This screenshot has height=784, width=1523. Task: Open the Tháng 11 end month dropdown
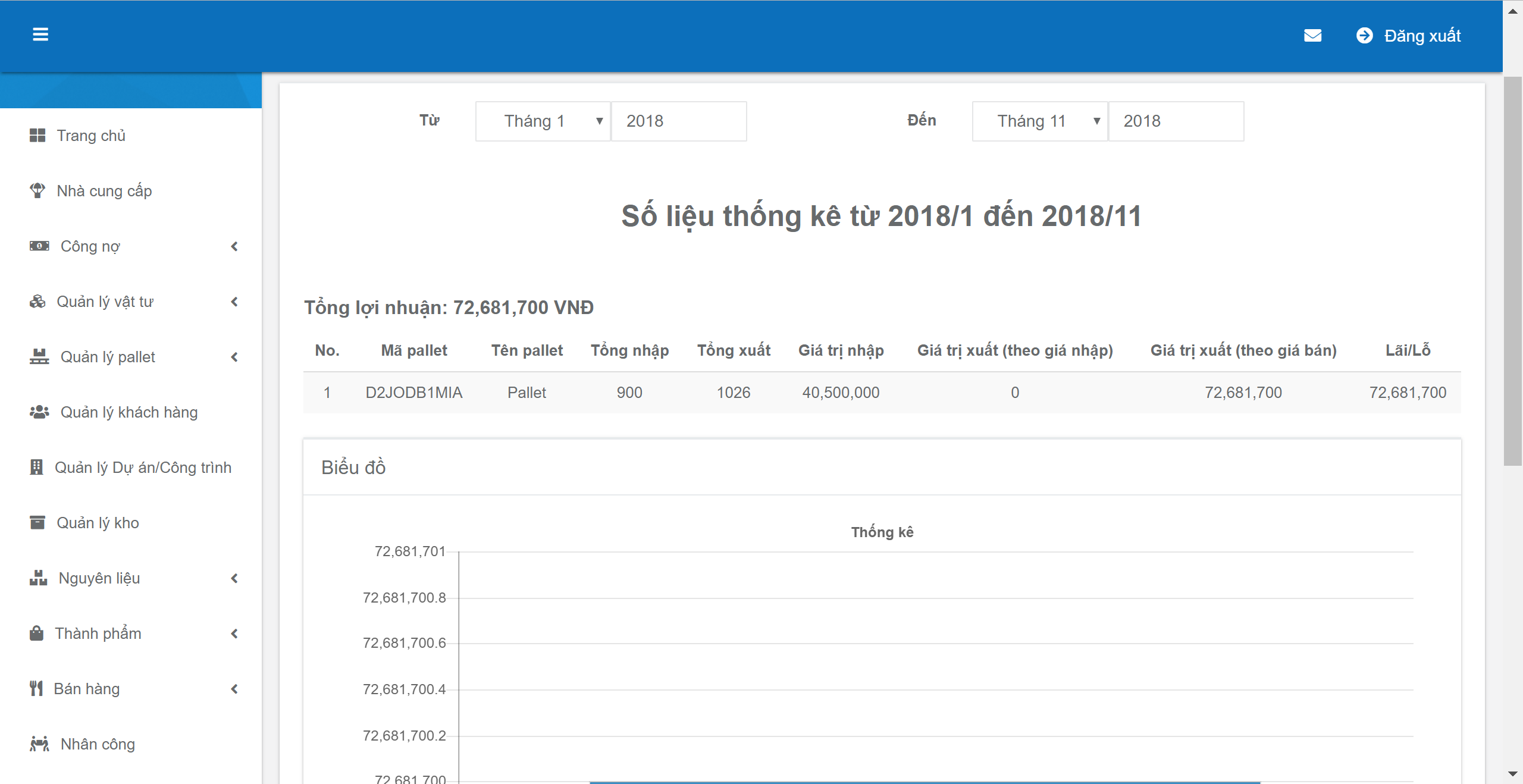(x=1039, y=121)
